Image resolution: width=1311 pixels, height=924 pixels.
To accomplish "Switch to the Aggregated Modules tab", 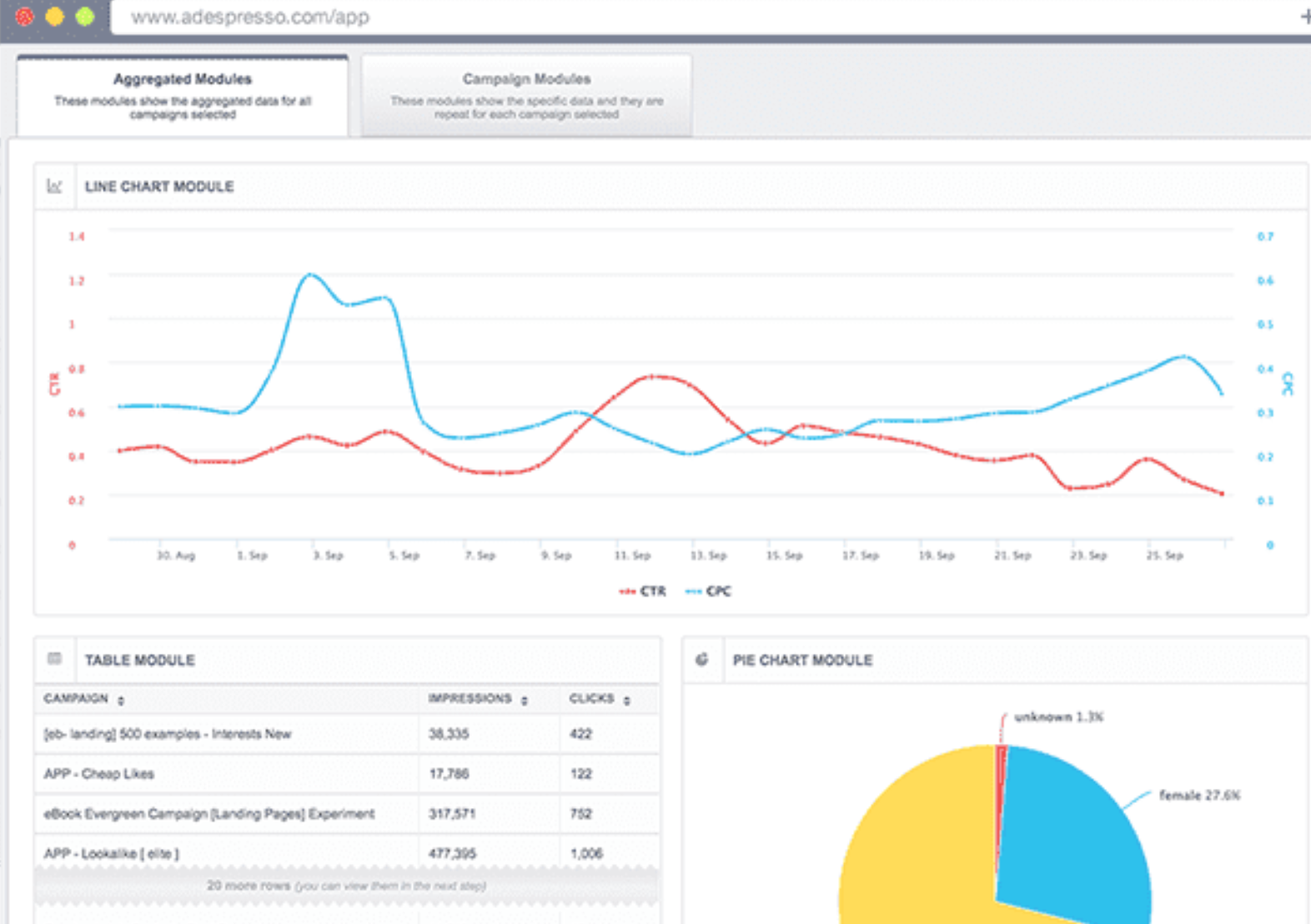I will click(183, 96).
